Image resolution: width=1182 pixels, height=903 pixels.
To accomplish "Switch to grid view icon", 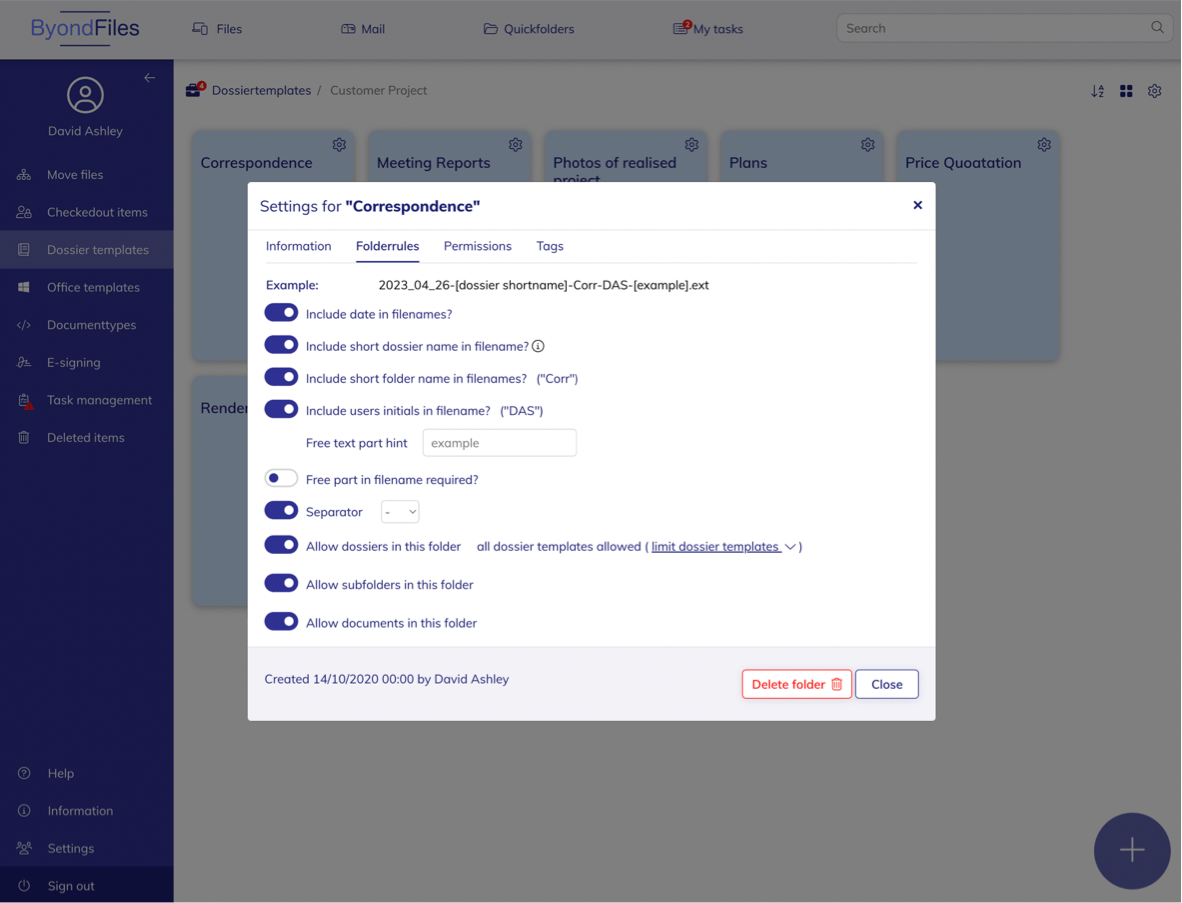I will (1126, 91).
